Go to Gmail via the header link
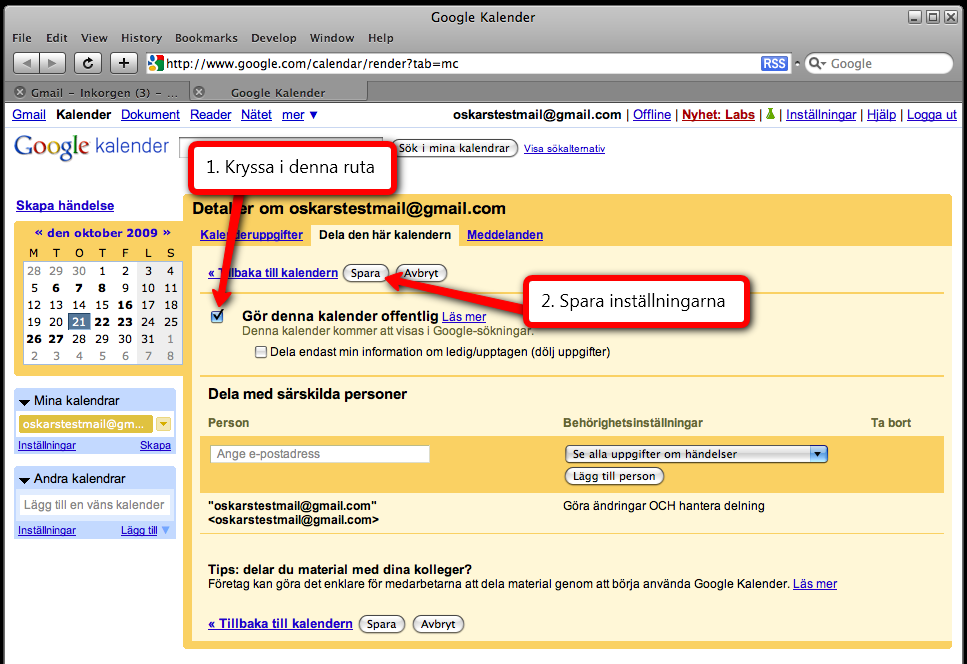The width and height of the screenshot is (967, 664). tap(29, 115)
